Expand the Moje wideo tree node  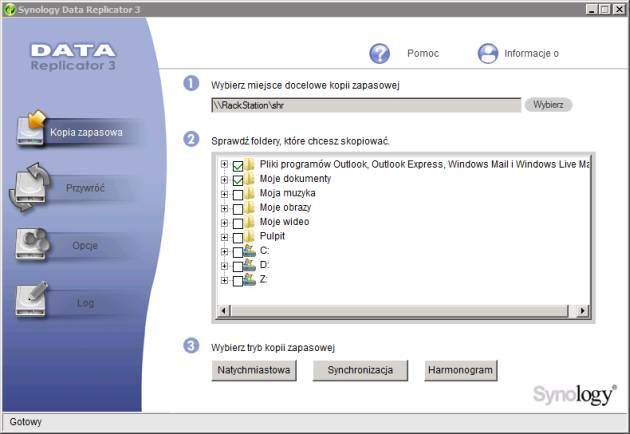(224, 223)
